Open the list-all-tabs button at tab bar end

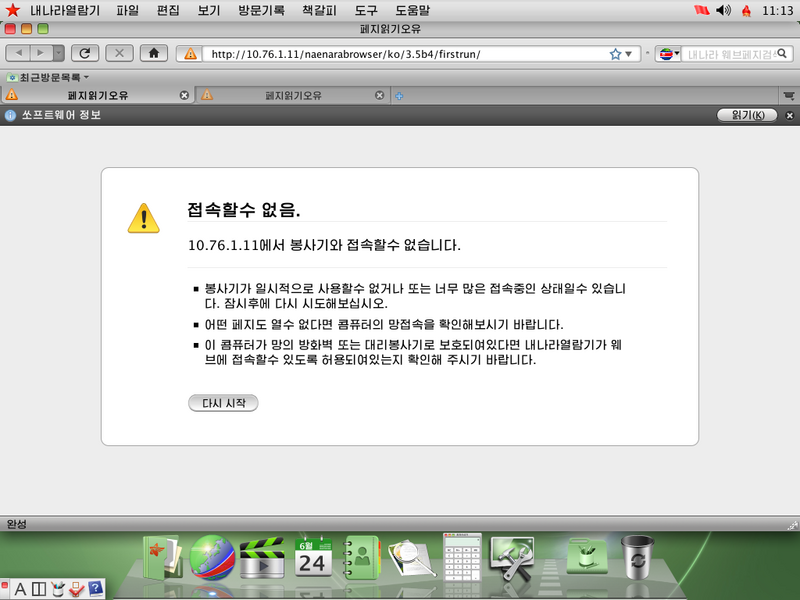tap(789, 95)
